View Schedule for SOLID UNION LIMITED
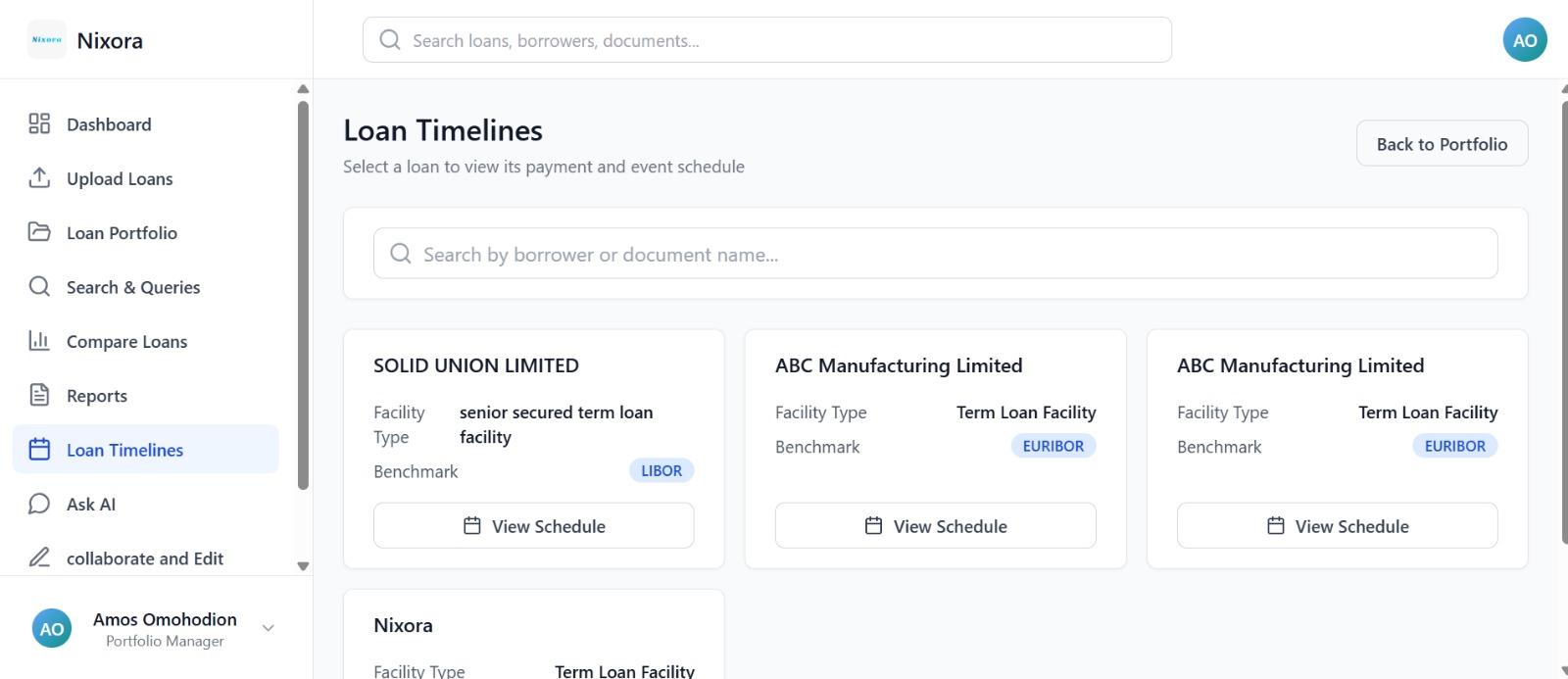Viewport: 1568px width, 679px height. click(534, 526)
